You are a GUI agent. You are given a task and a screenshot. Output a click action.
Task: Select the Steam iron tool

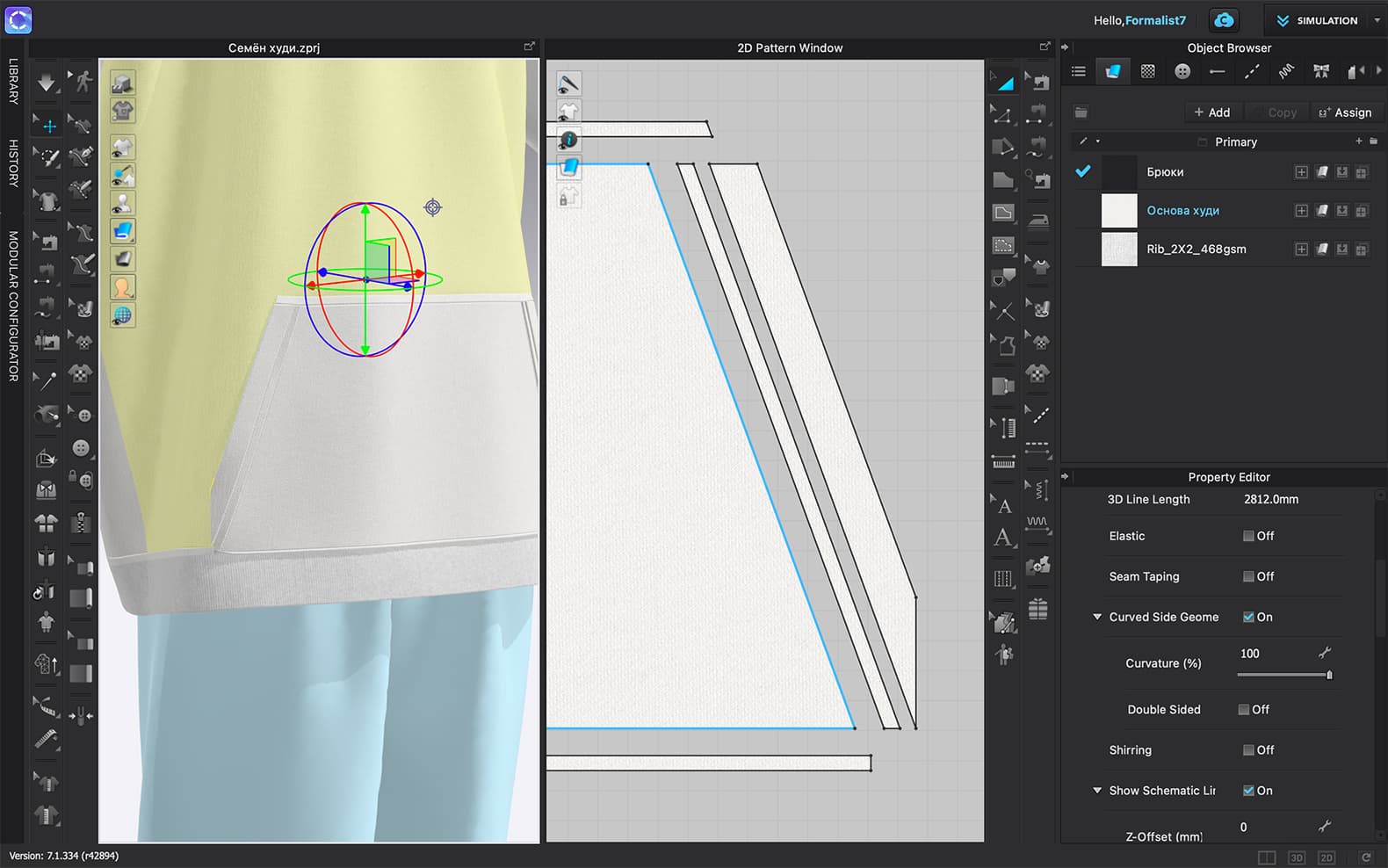coord(1038,221)
